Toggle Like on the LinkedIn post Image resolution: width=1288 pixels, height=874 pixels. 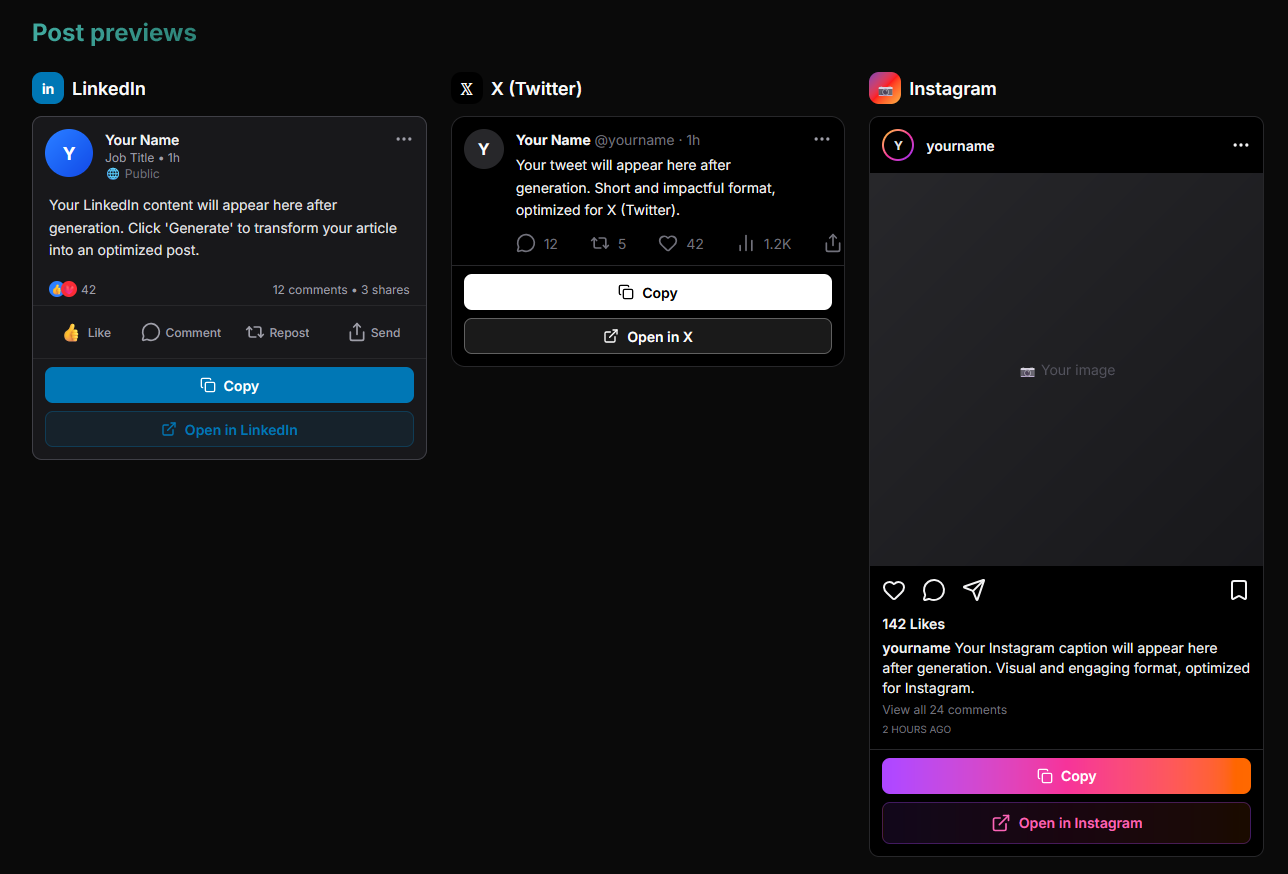[x=85, y=332]
